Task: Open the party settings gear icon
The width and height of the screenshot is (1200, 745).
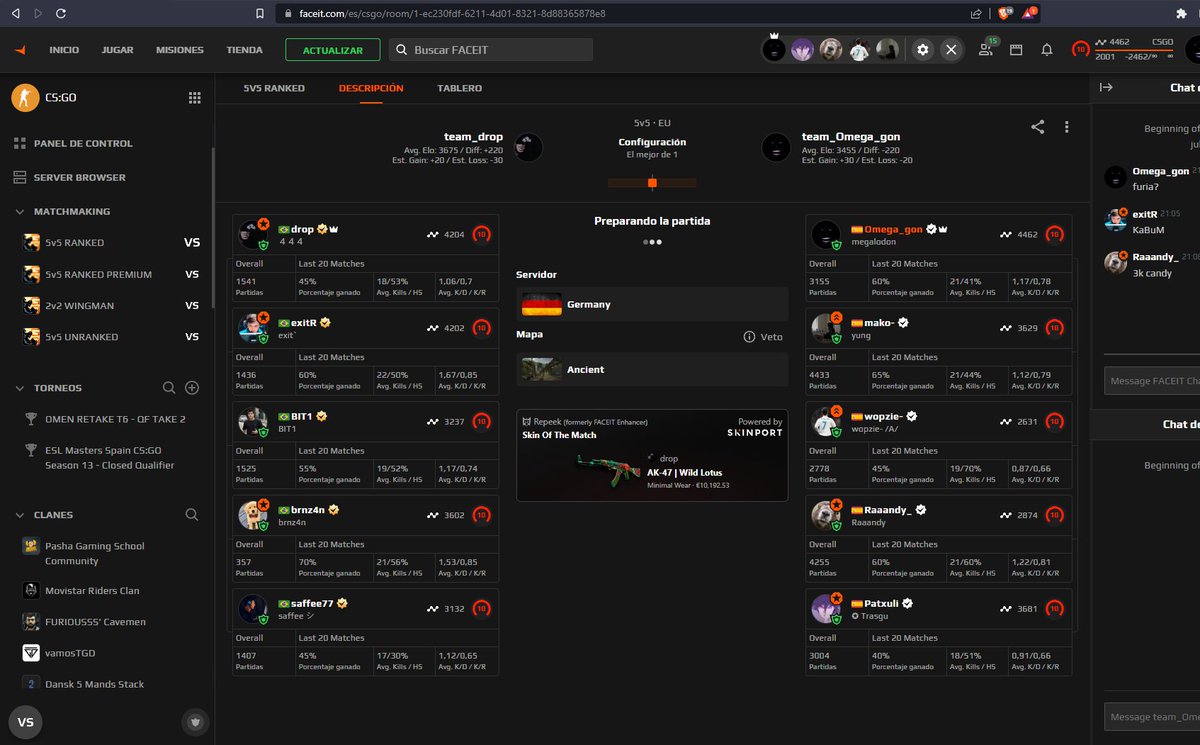Action: tap(922, 50)
